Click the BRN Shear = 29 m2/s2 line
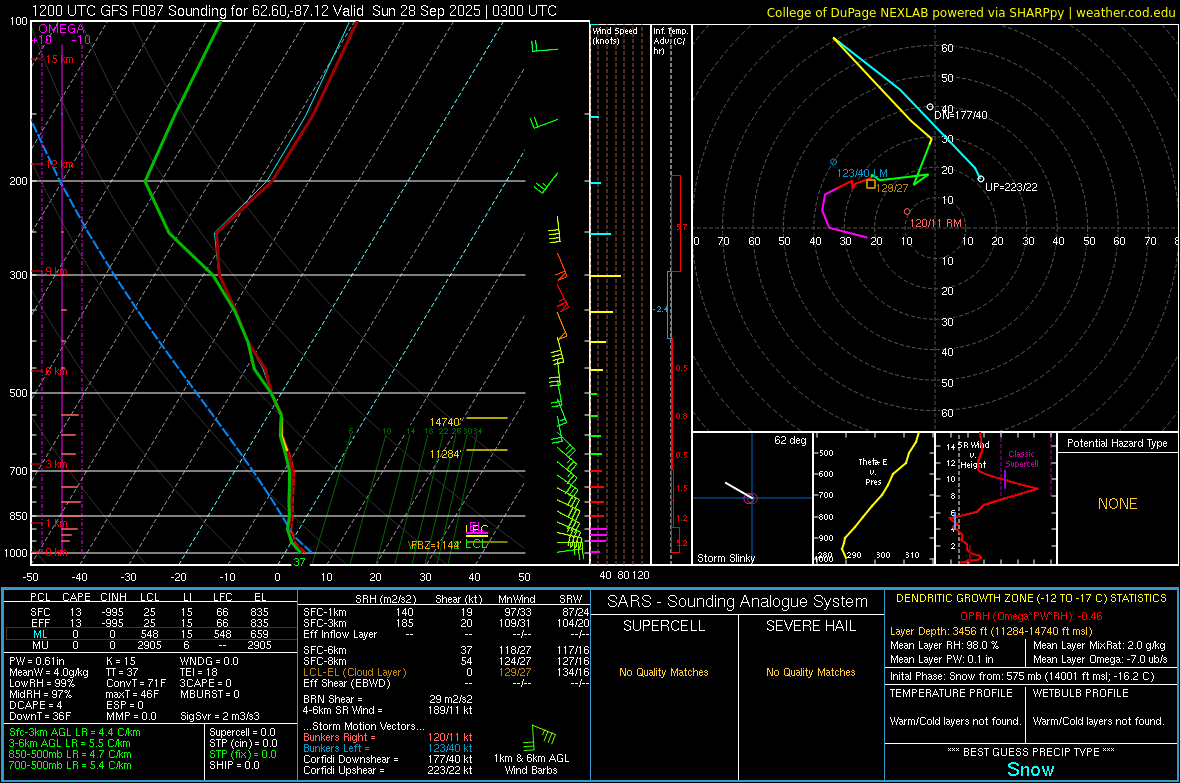1180x783 pixels. point(388,699)
